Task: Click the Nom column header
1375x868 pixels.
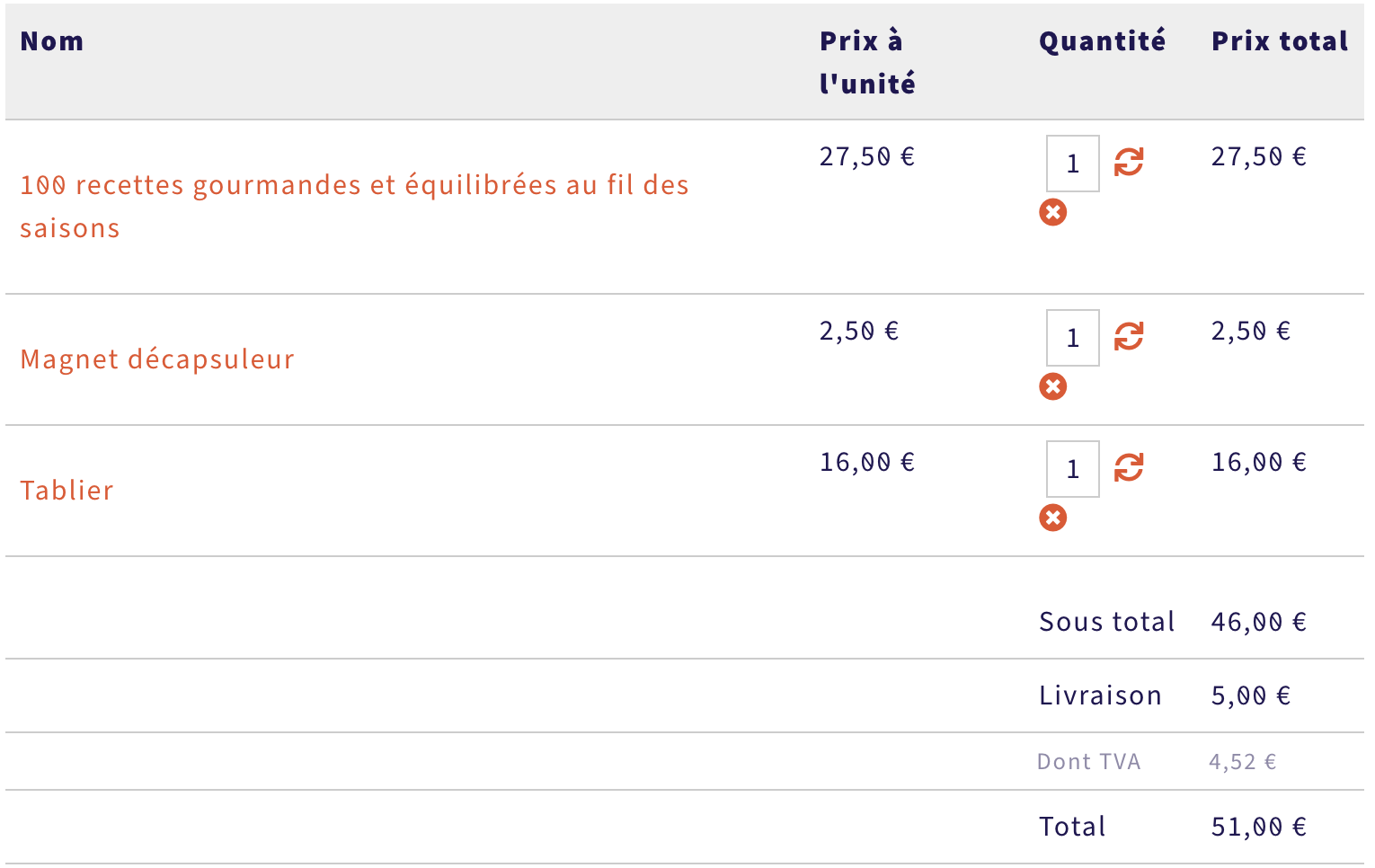Action: coord(52,41)
